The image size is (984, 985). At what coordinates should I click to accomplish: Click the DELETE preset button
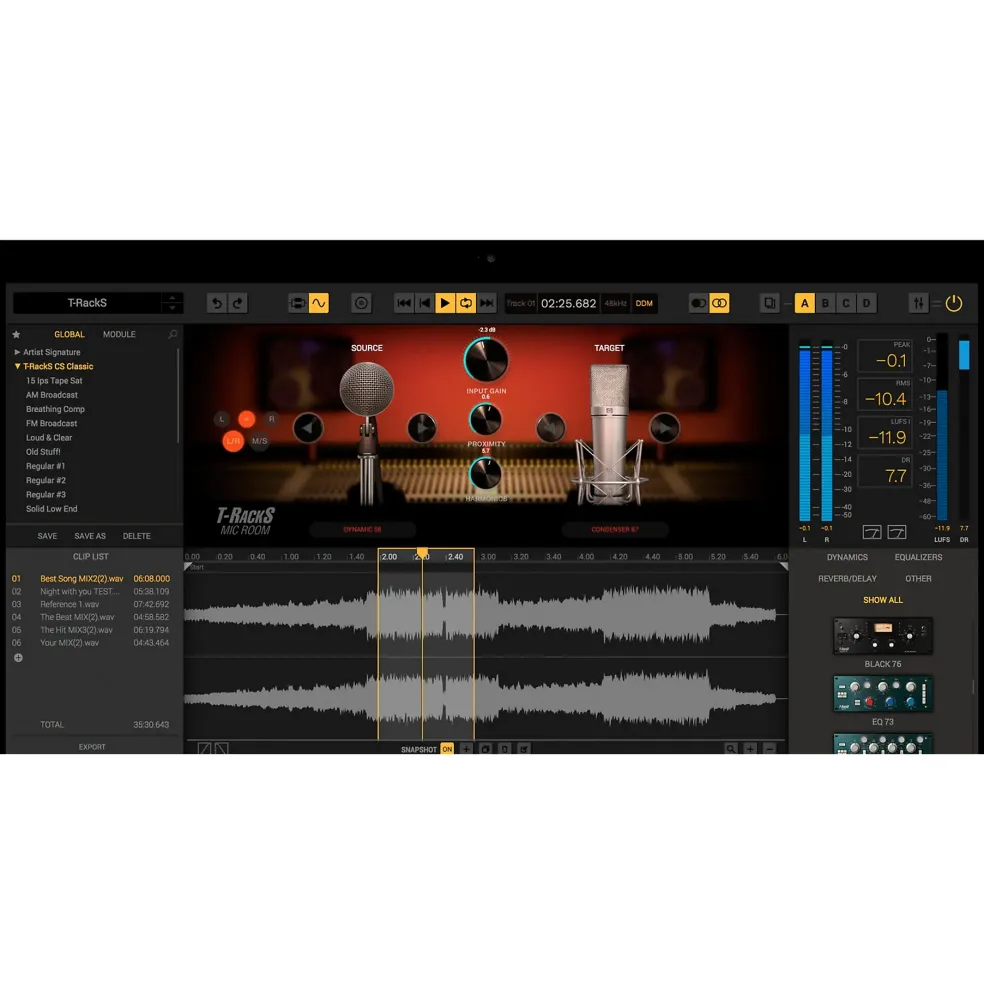[x=136, y=536]
